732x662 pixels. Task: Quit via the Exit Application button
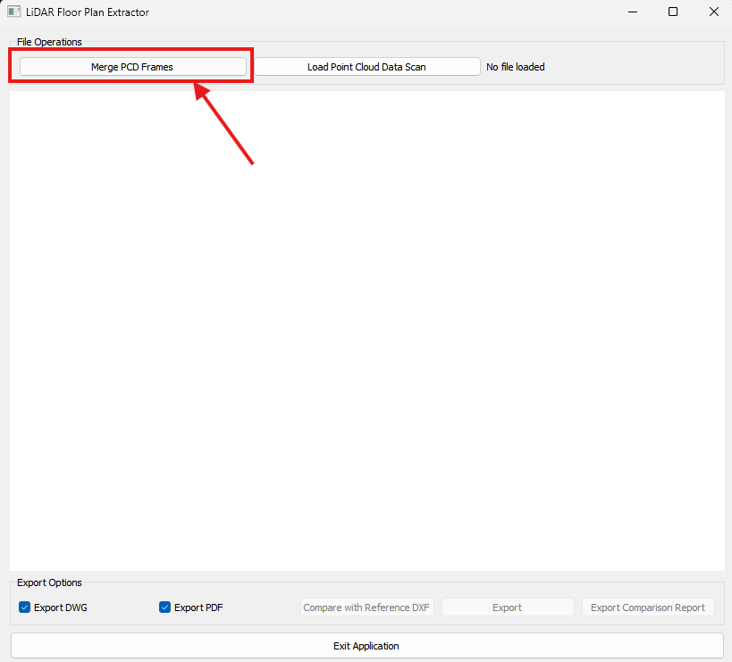point(367,646)
